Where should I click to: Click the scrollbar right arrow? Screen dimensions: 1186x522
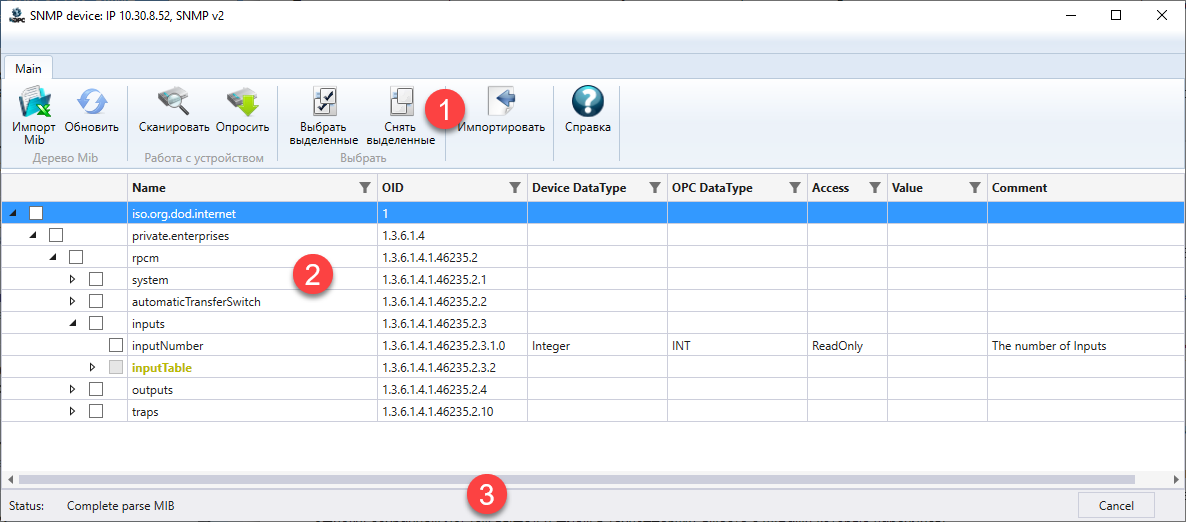coord(1176,479)
